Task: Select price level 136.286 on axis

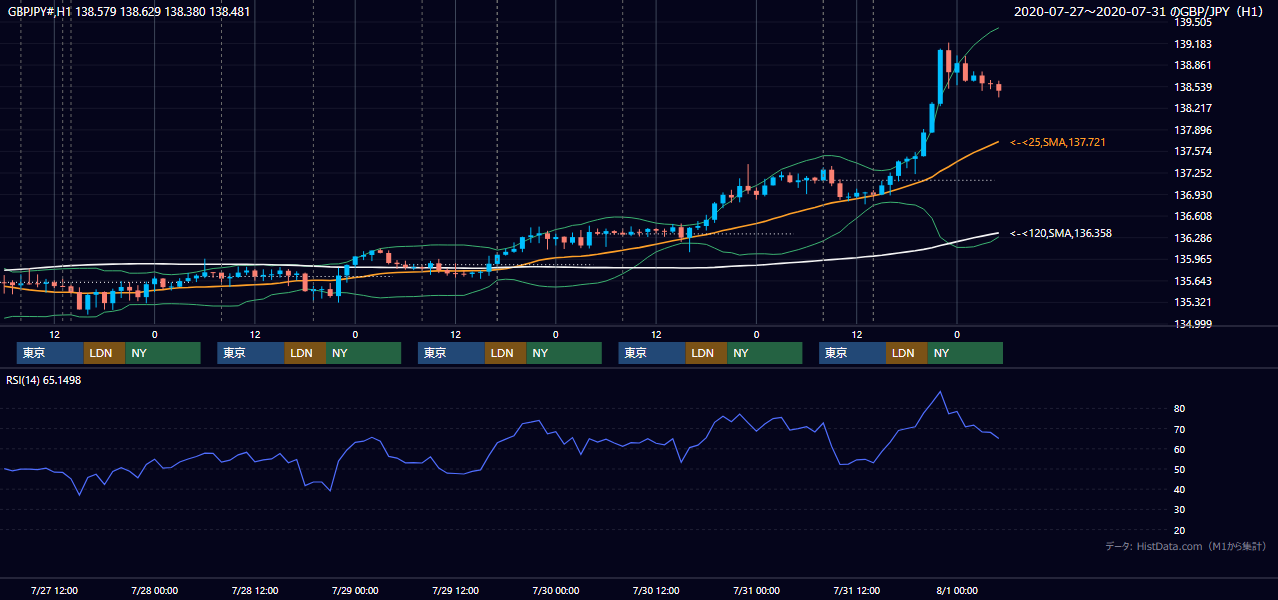Action: pos(1193,238)
